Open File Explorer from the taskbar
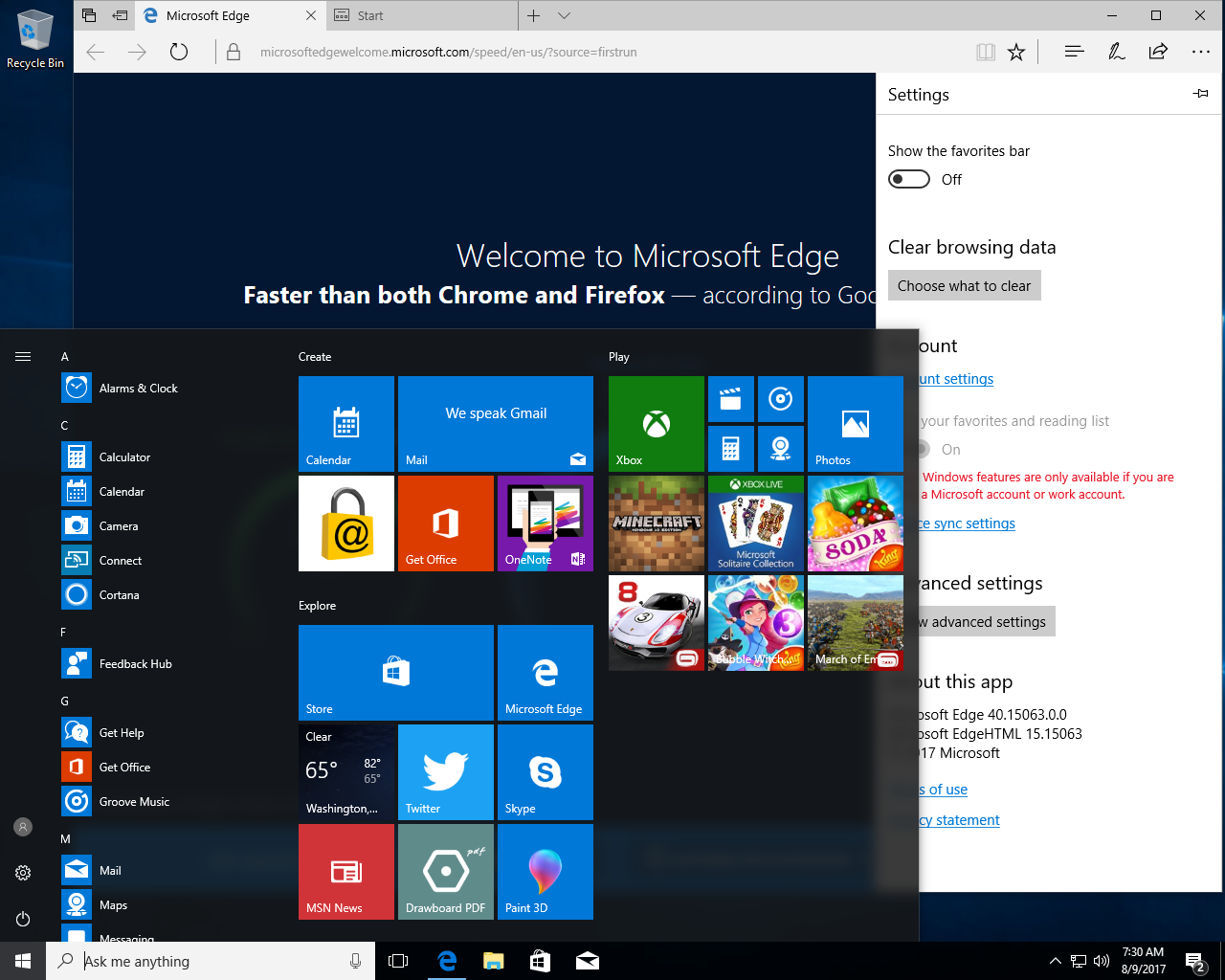 tap(494, 961)
